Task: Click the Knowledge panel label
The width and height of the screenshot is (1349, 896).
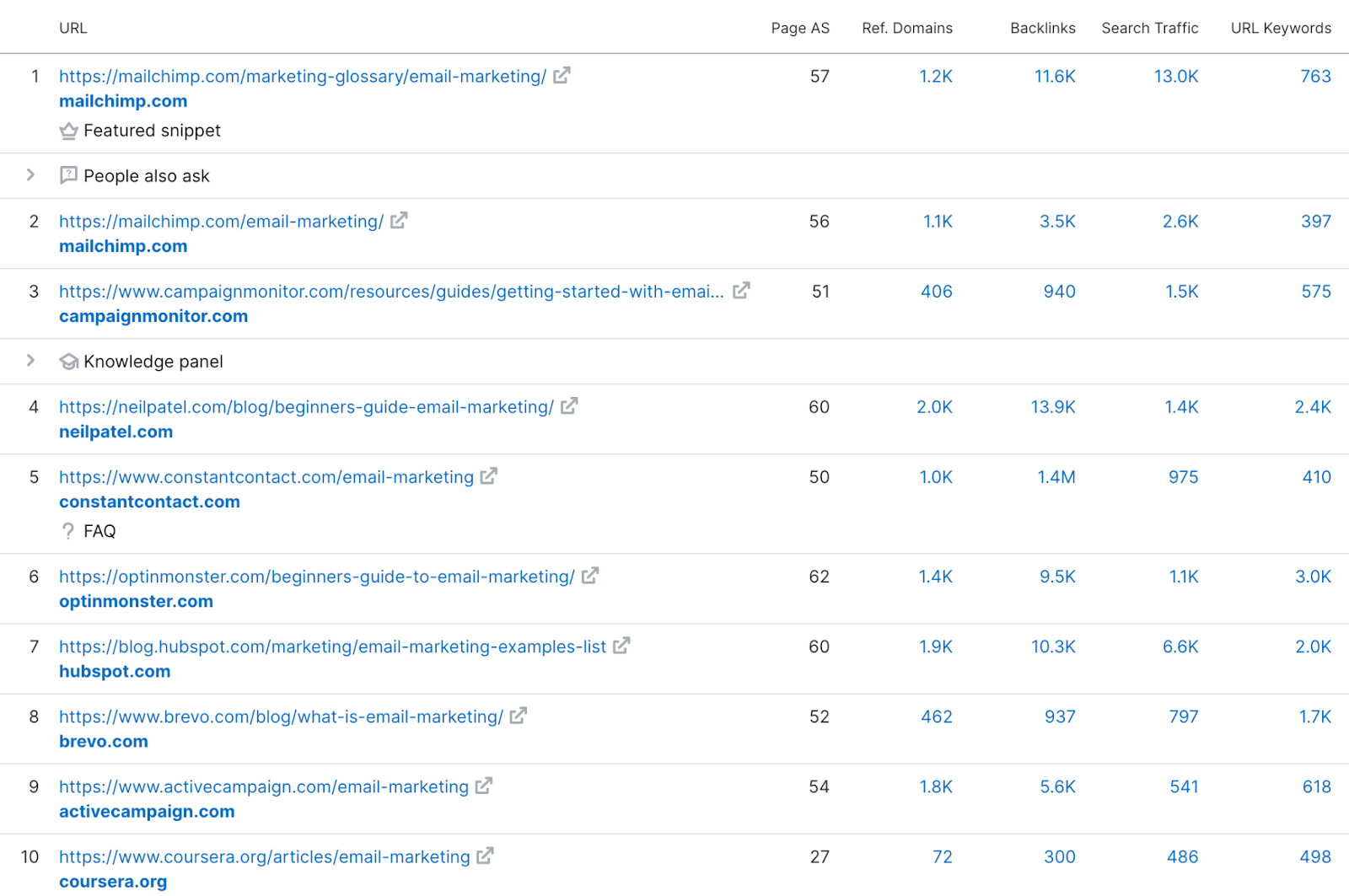Action: click(153, 362)
